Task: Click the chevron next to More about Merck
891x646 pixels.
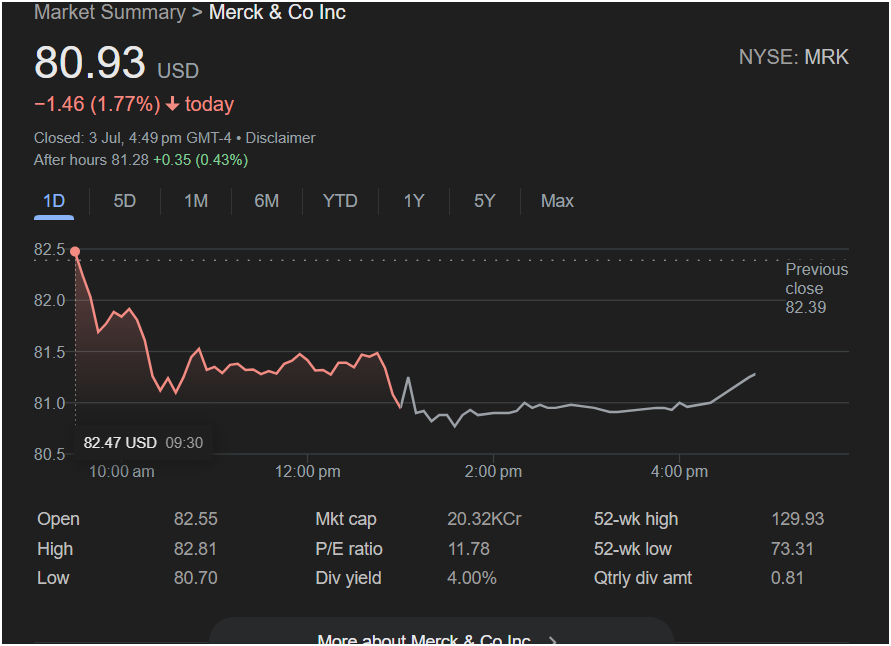Action: pyautogui.click(x=553, y=641)
